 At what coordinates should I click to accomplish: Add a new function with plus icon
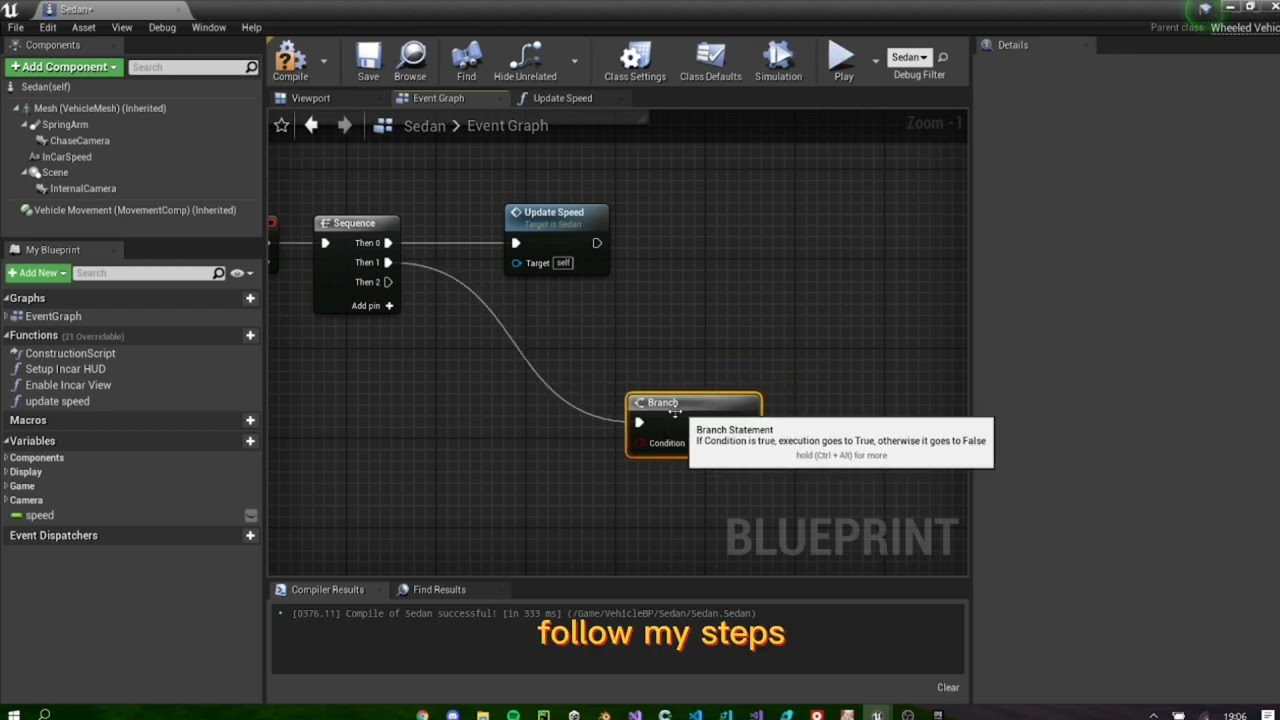pyautogui.click(x=250, y=336)
